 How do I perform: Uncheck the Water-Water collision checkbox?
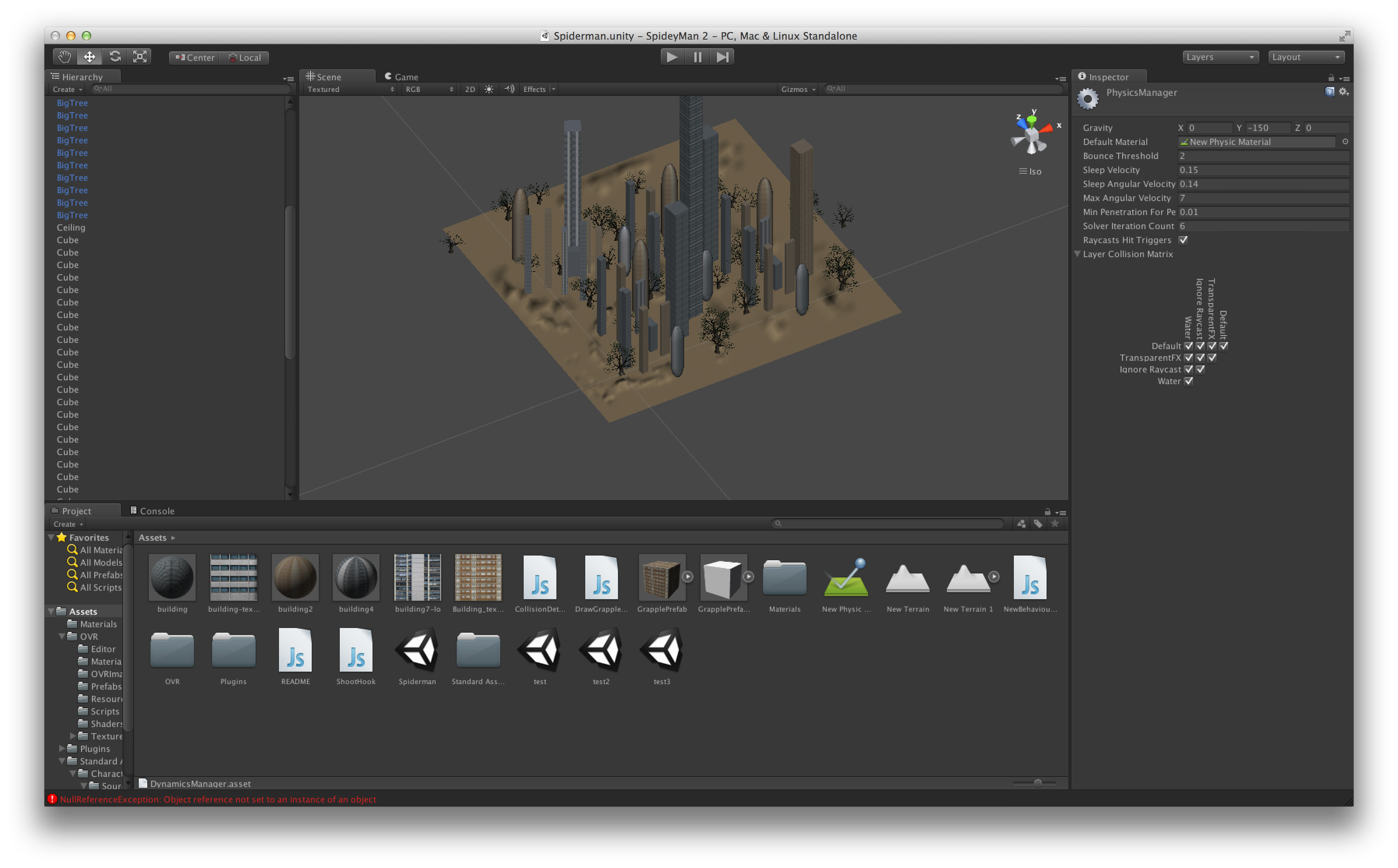click(x=1188, y=381)
